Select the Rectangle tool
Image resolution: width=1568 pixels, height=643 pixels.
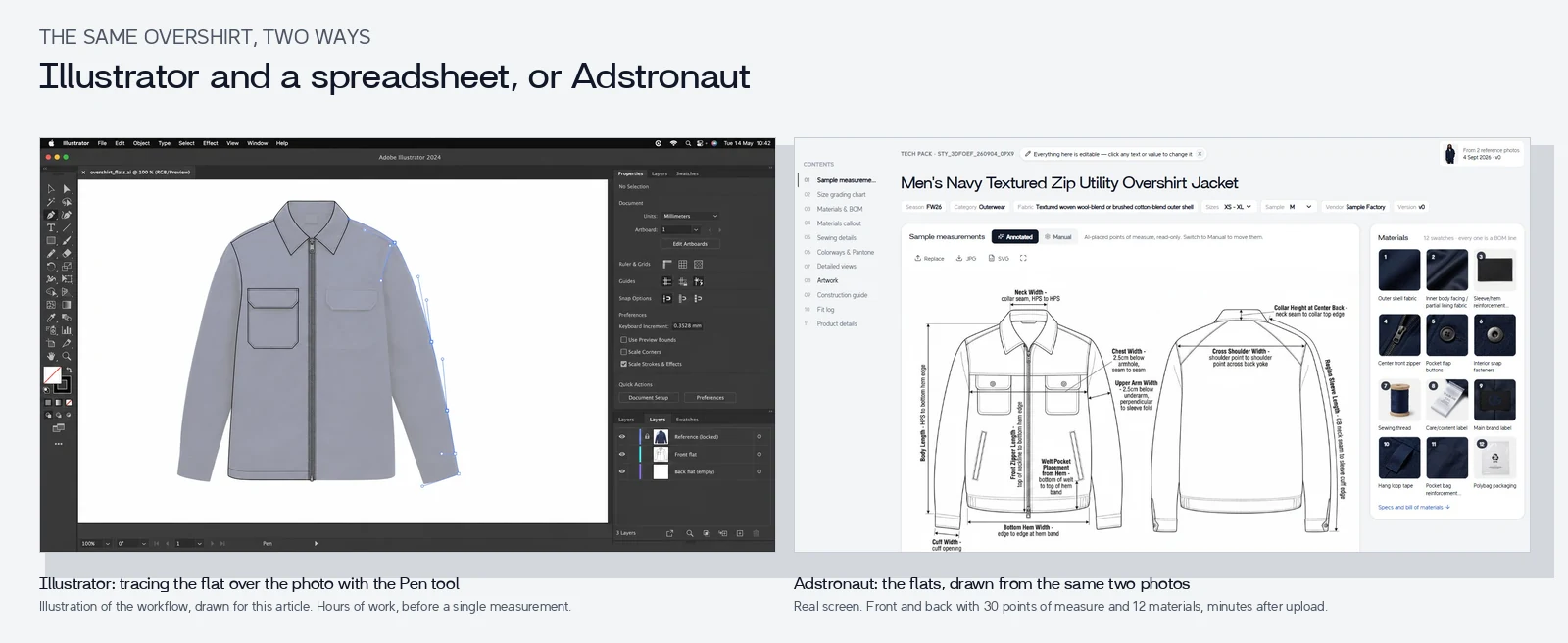[x=51, y=240]
